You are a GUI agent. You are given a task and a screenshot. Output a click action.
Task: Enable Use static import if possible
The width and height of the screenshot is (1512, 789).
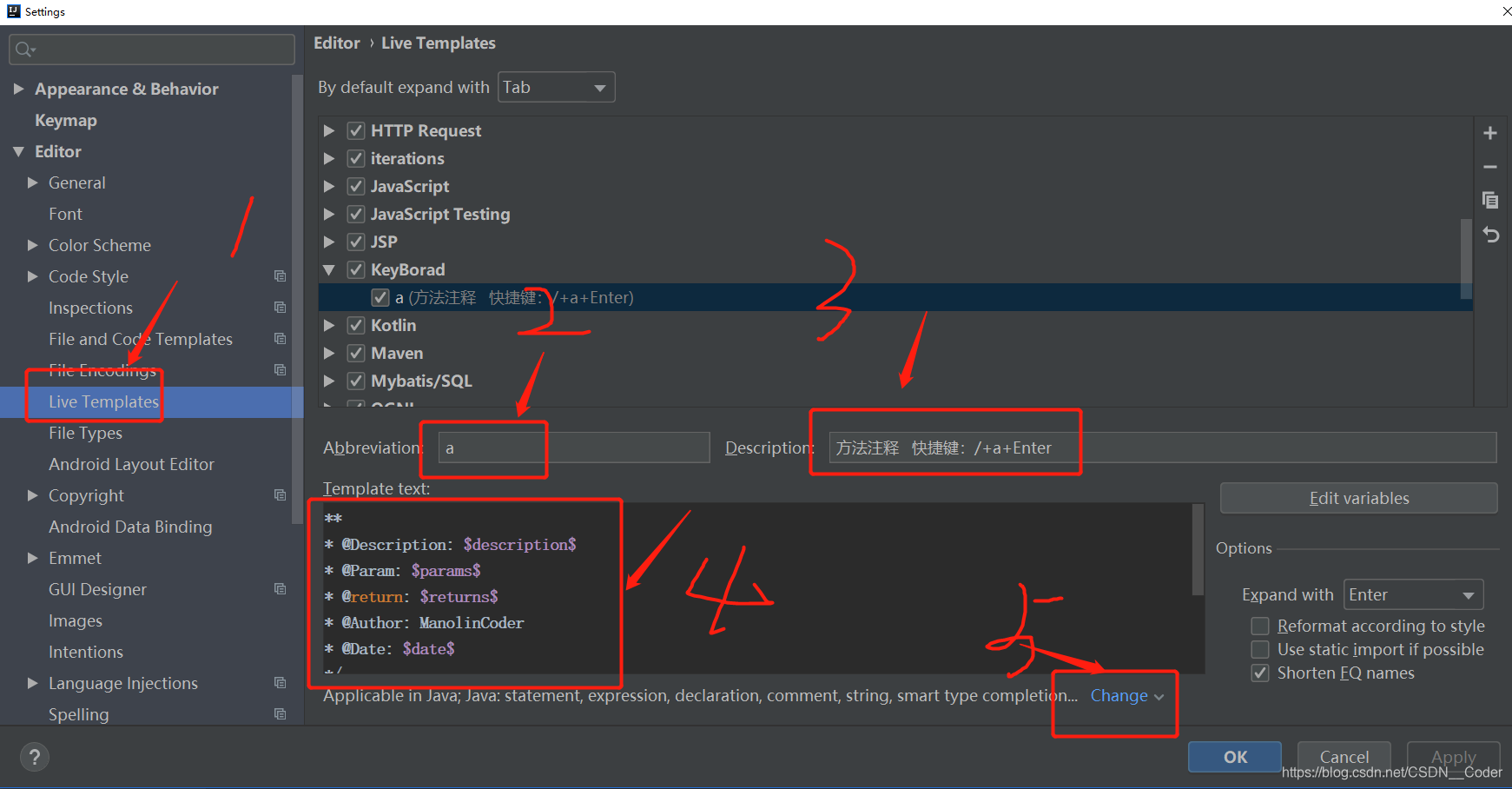pyautogui.click(x=1259, y=649)
